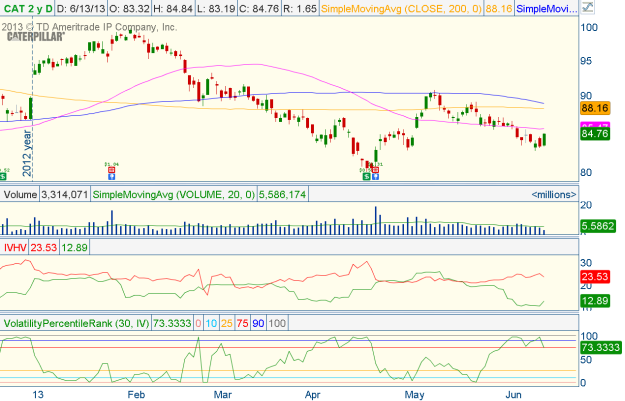Open the IVHV study label
This screenshot has width=625, height=401.
[15, 248]
